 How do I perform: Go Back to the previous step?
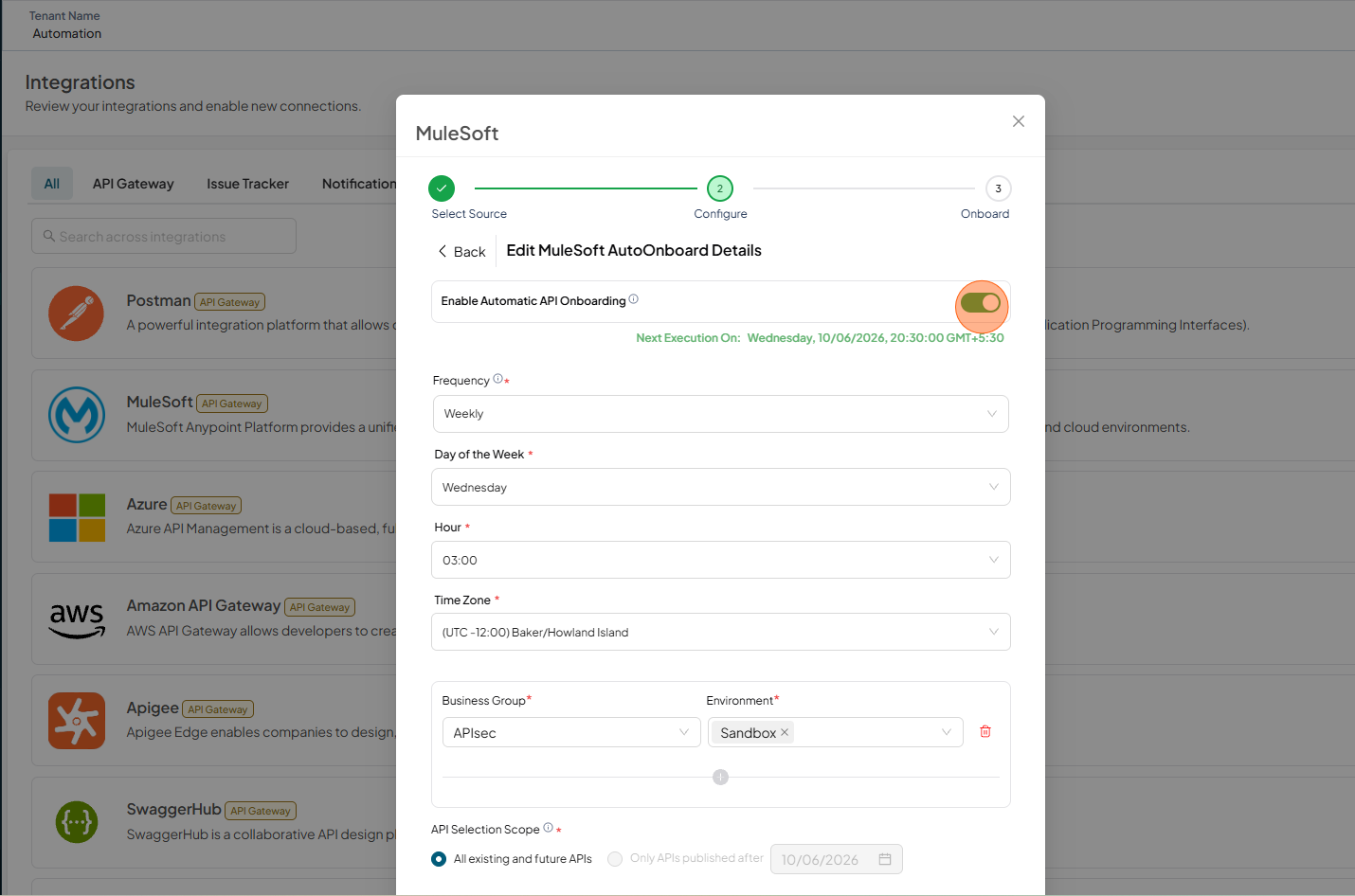[x=461, y=252]
